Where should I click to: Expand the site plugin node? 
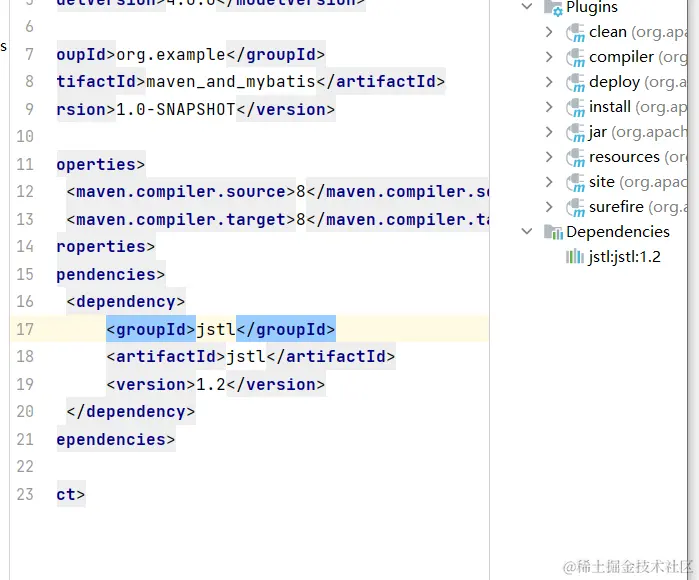point(549,182)
